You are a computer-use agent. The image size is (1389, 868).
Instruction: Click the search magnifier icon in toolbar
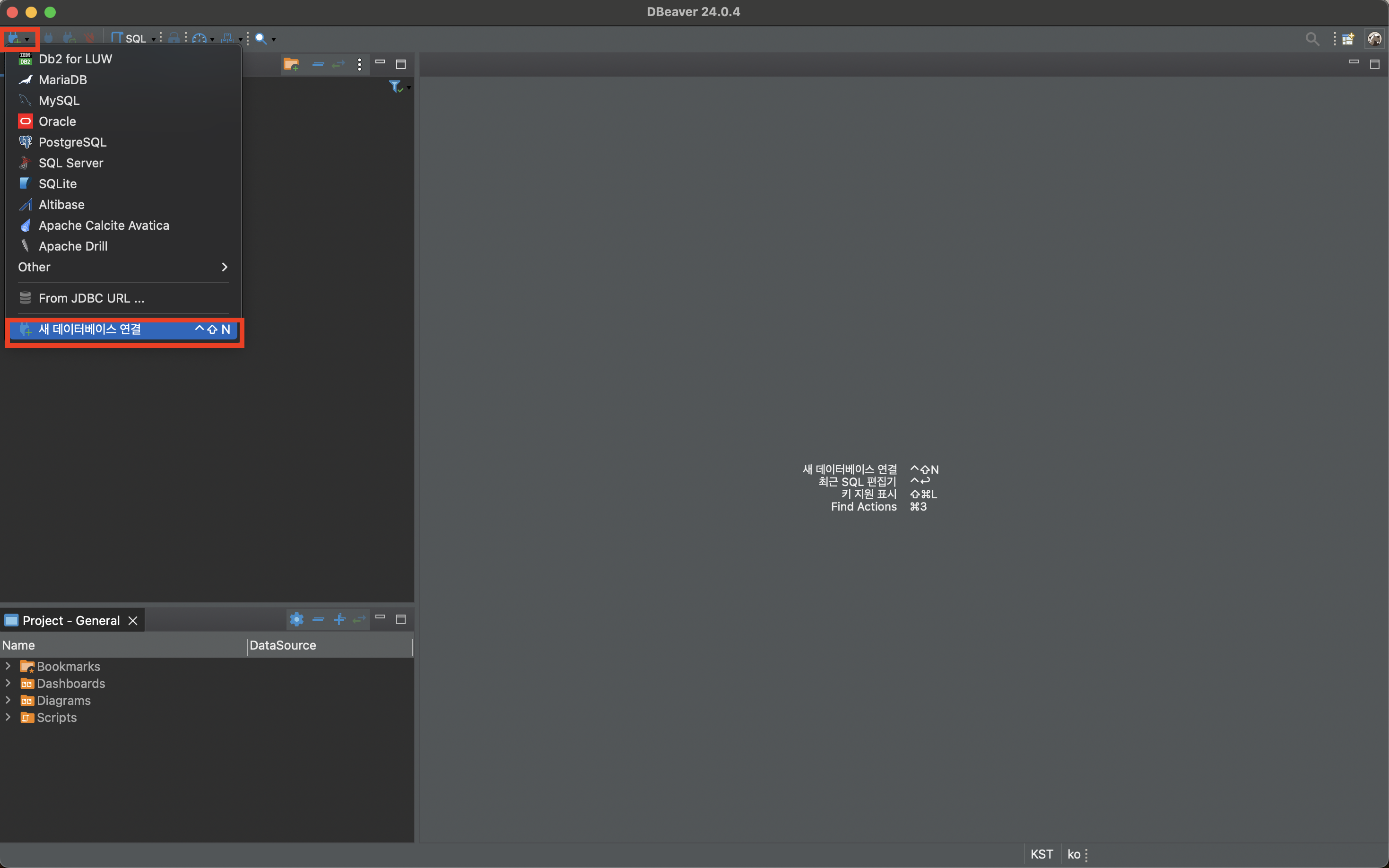(x=261, y=38)
